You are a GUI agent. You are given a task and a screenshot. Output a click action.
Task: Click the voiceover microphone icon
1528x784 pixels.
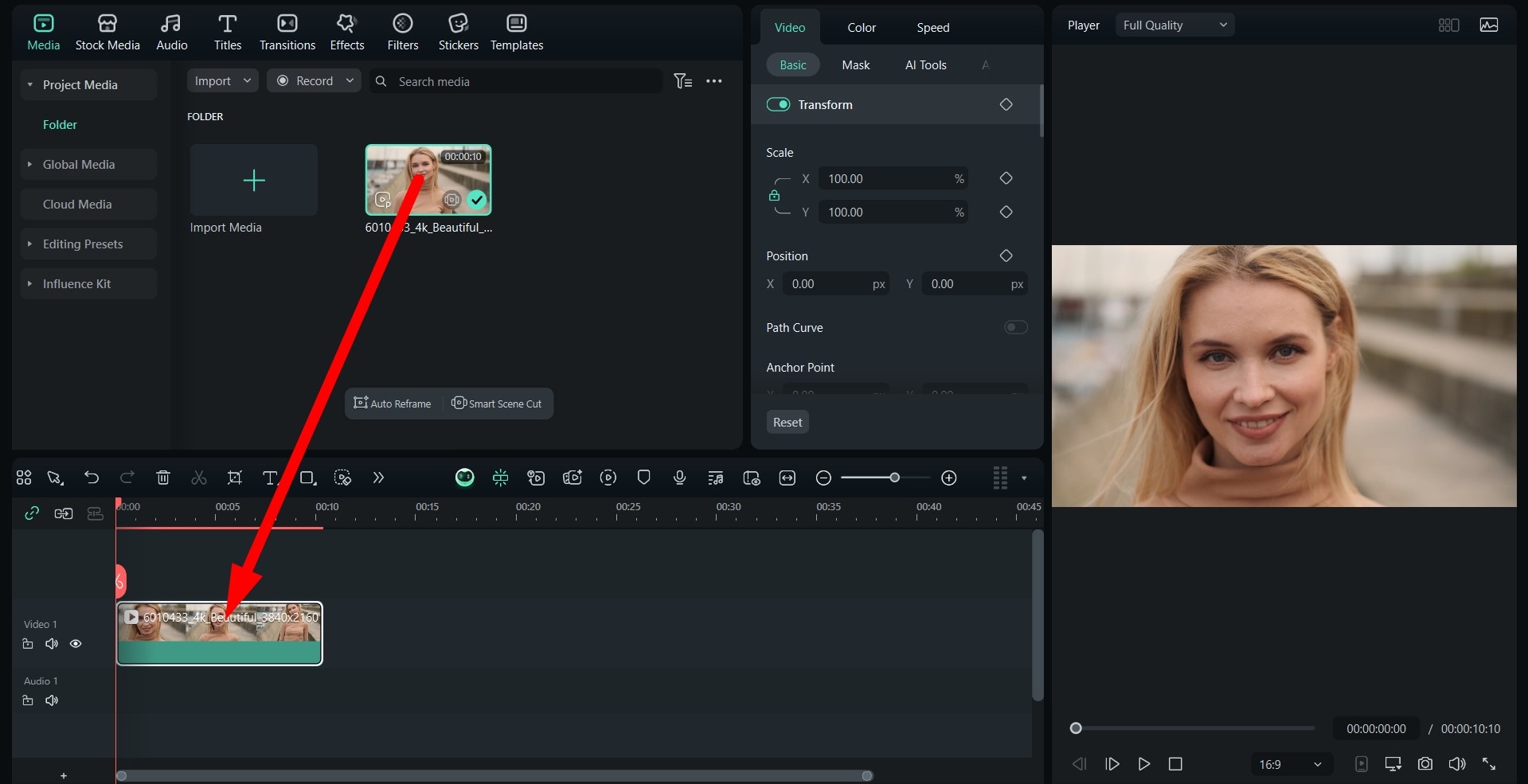[x=679, y=478]
